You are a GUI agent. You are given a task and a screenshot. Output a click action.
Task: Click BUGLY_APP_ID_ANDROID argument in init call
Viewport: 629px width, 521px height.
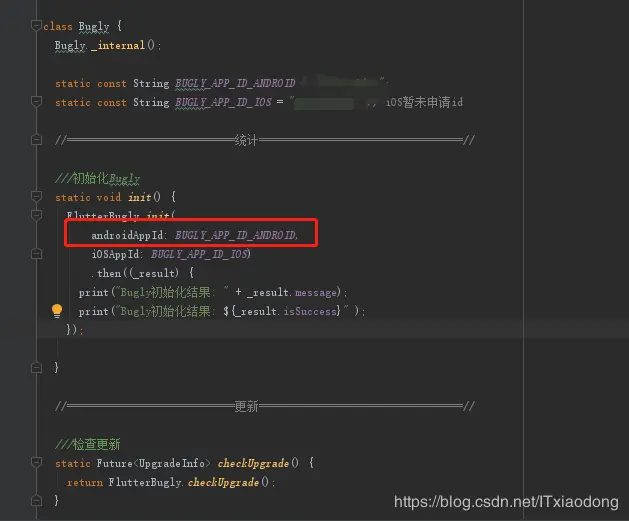tap(236, 235)
